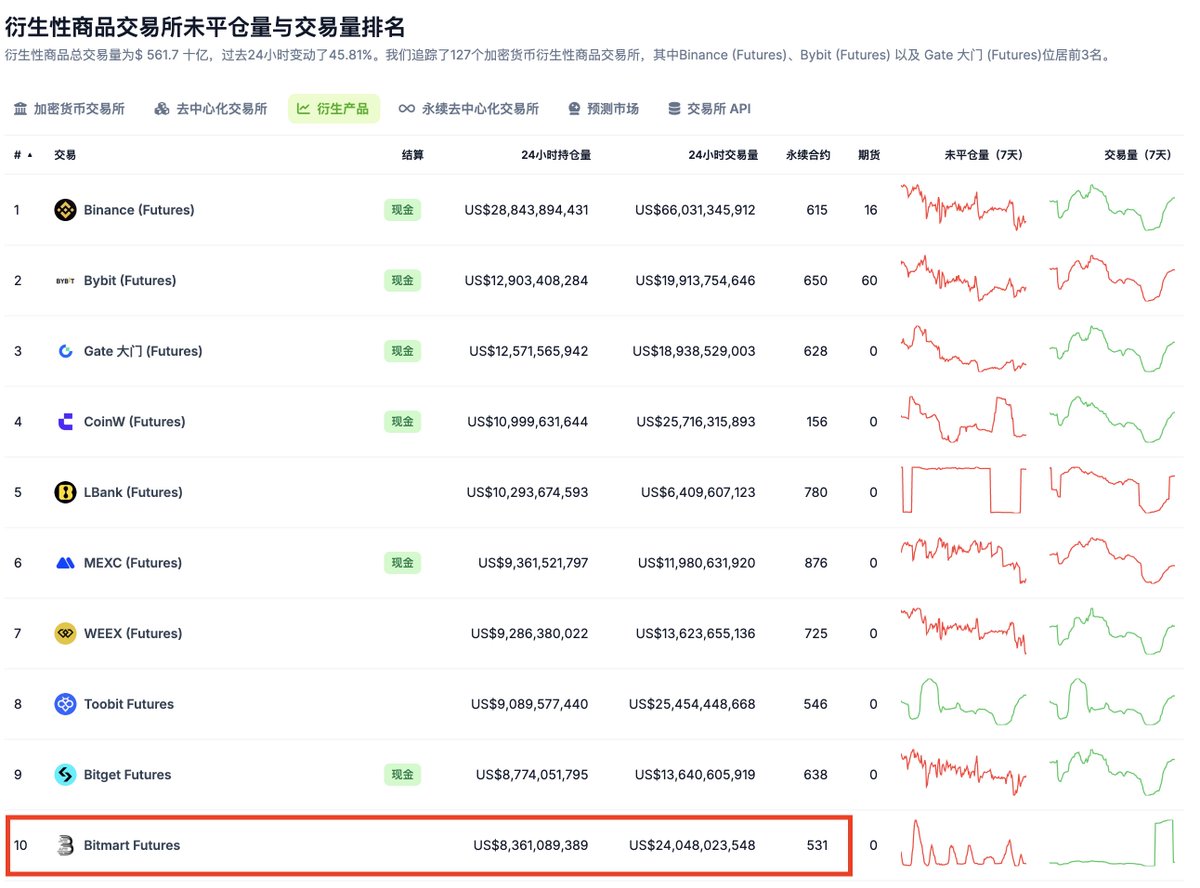Screen dimensions: 1200x888
Task: Click LBank's 未平仓量 7-day sparkline chart
Action: pyautogui.click(x=964, y=489)
